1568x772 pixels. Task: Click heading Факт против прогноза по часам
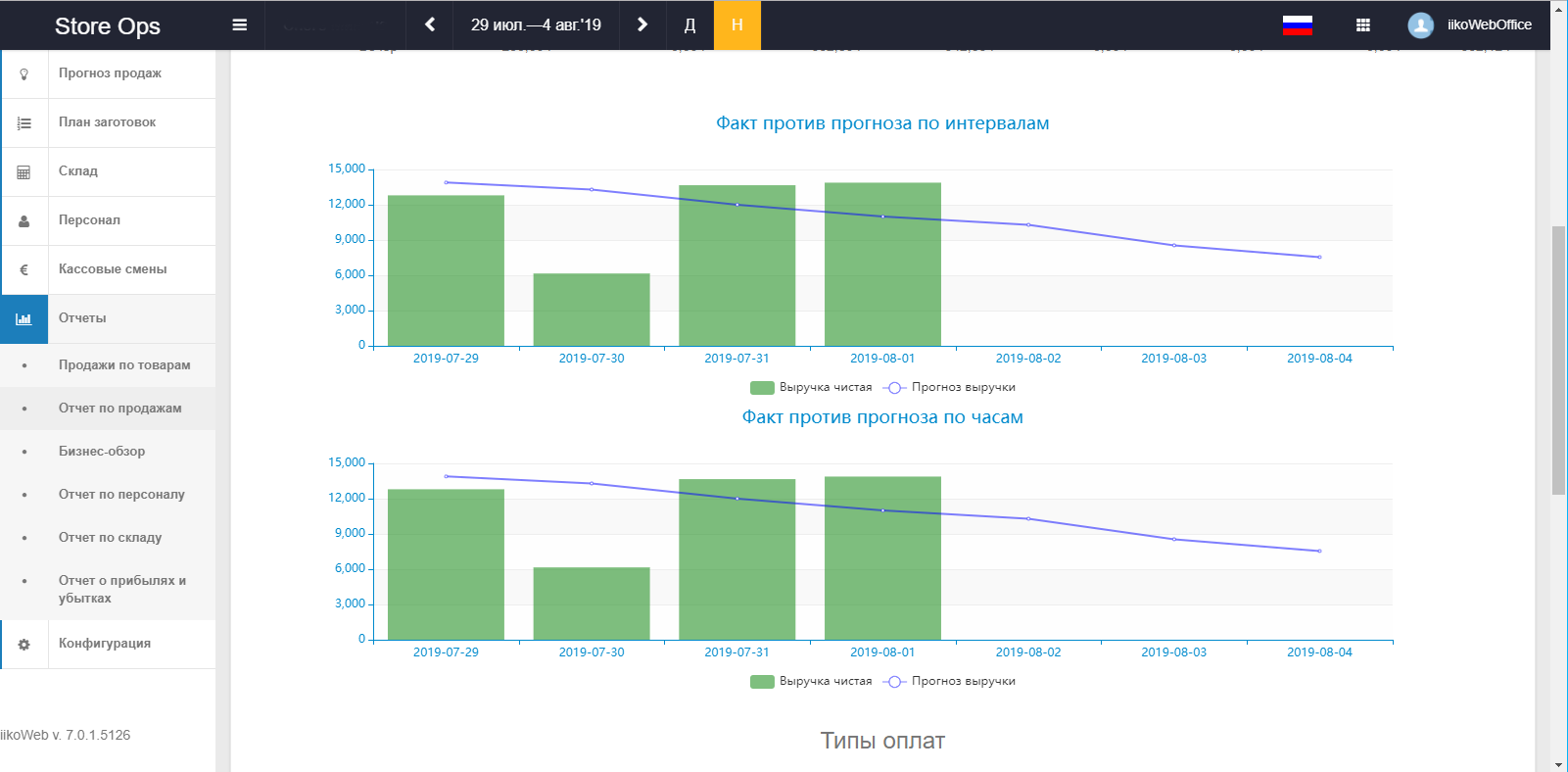tap(882, 417)
